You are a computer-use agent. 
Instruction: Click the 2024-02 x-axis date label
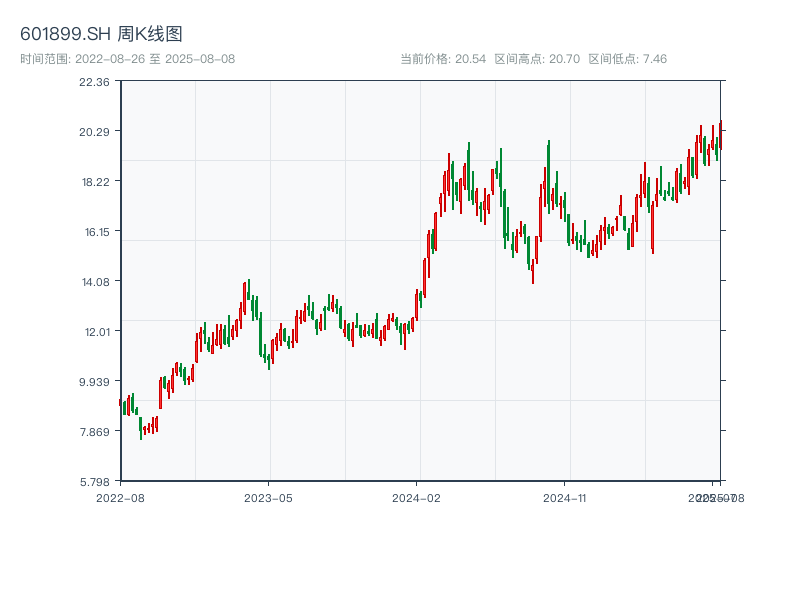(x=417, y=497)
